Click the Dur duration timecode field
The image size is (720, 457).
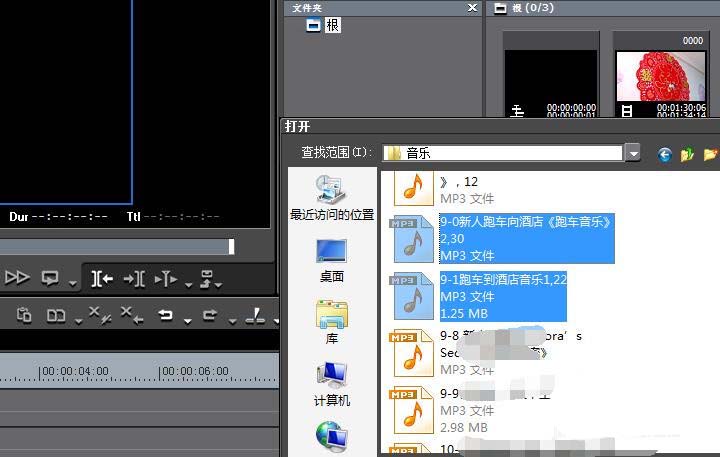coord(58,216)
